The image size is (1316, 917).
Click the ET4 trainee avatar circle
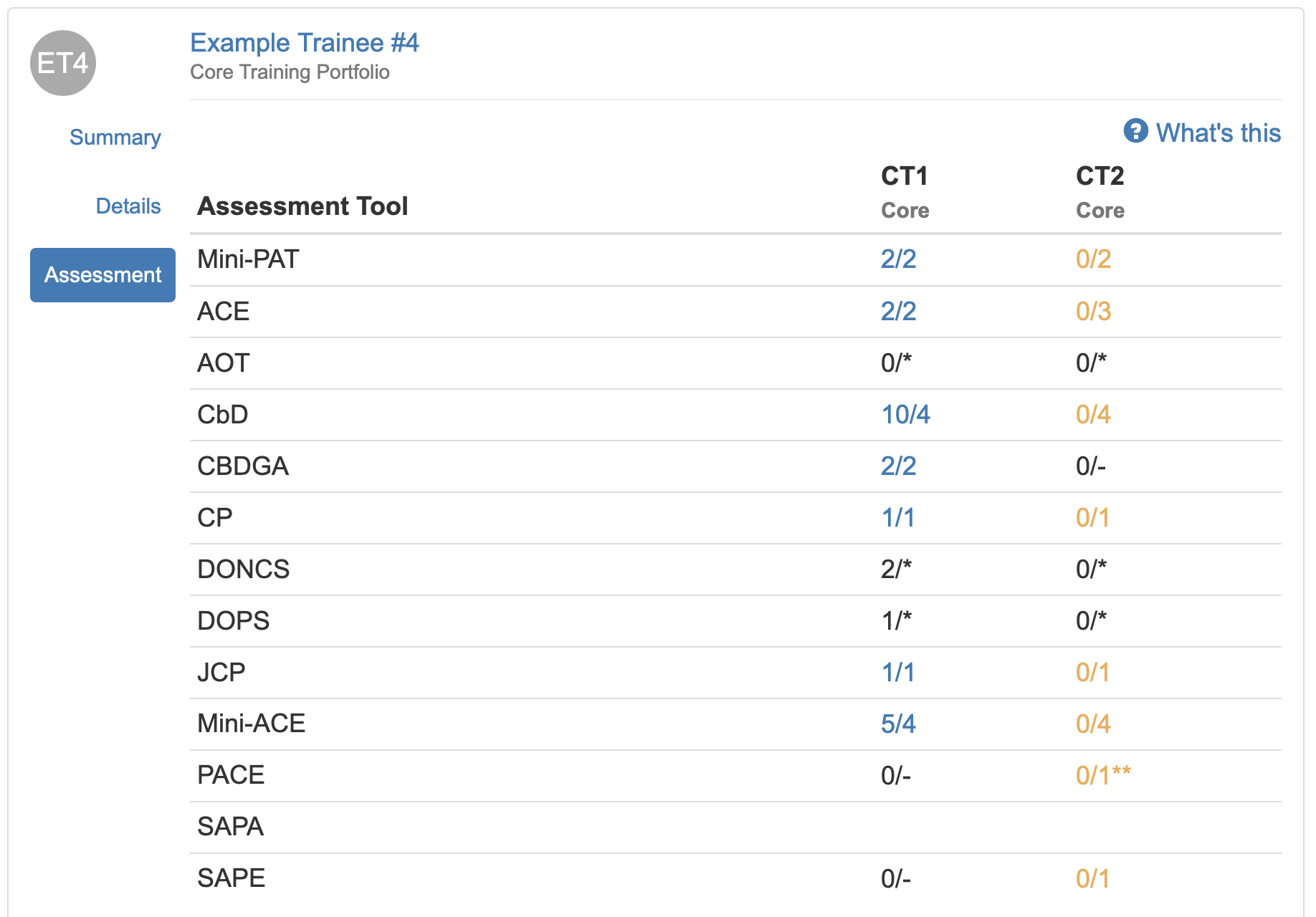[63, 63]
